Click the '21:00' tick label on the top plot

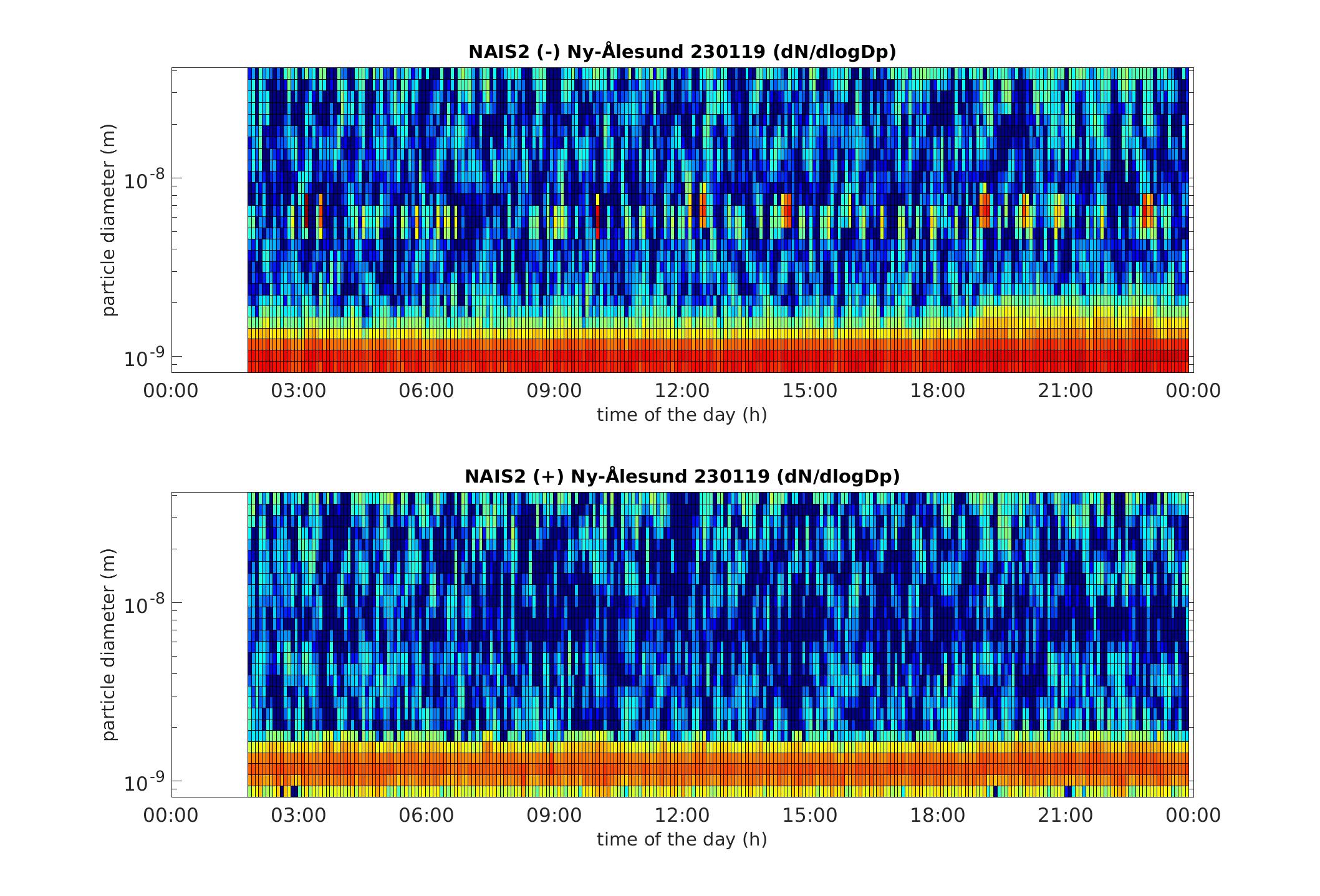[x=1066, y=391]
